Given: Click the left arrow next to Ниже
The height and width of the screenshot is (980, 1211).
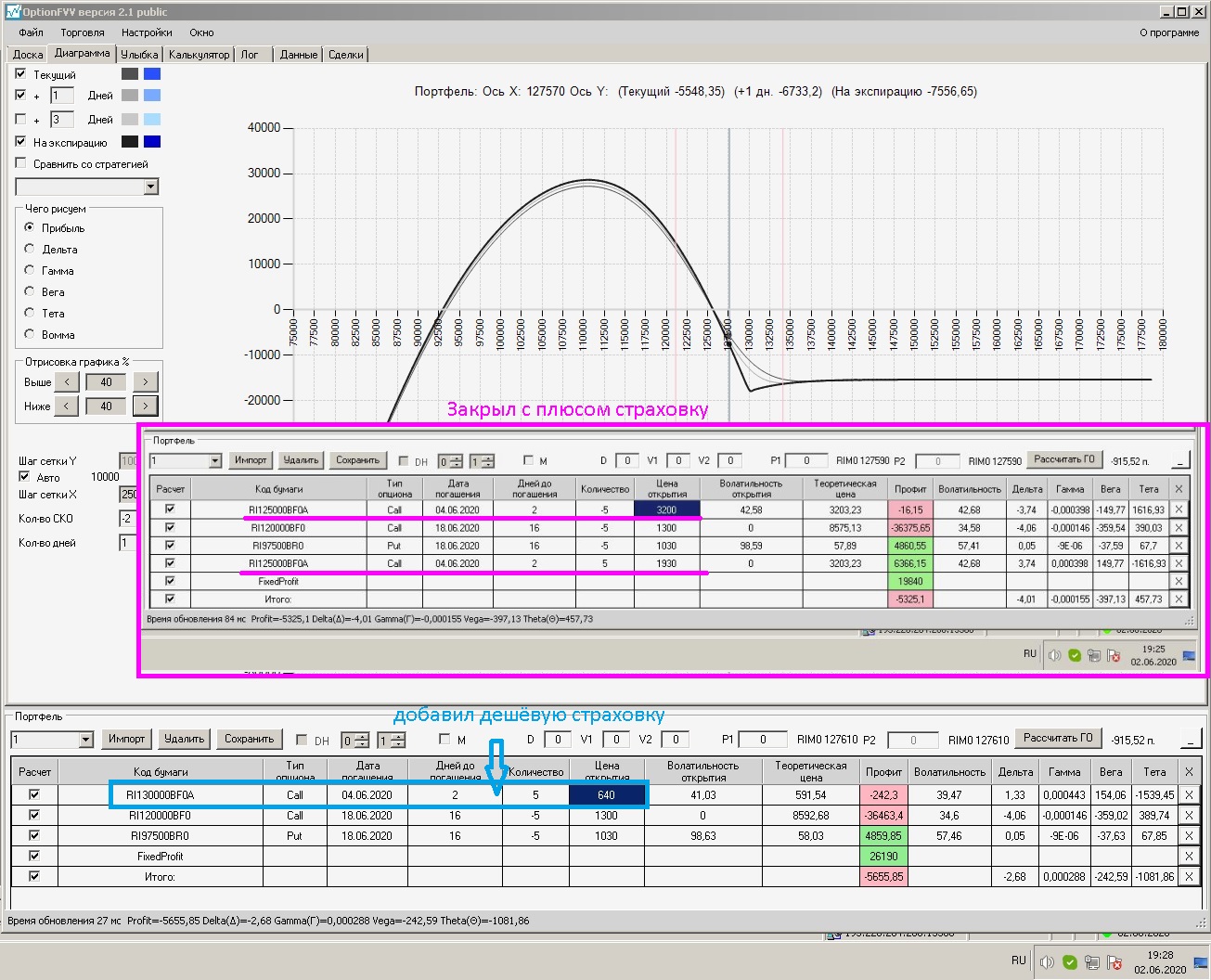Looking at the screenshot, I should pyautogui.click(x=67, y=406).
